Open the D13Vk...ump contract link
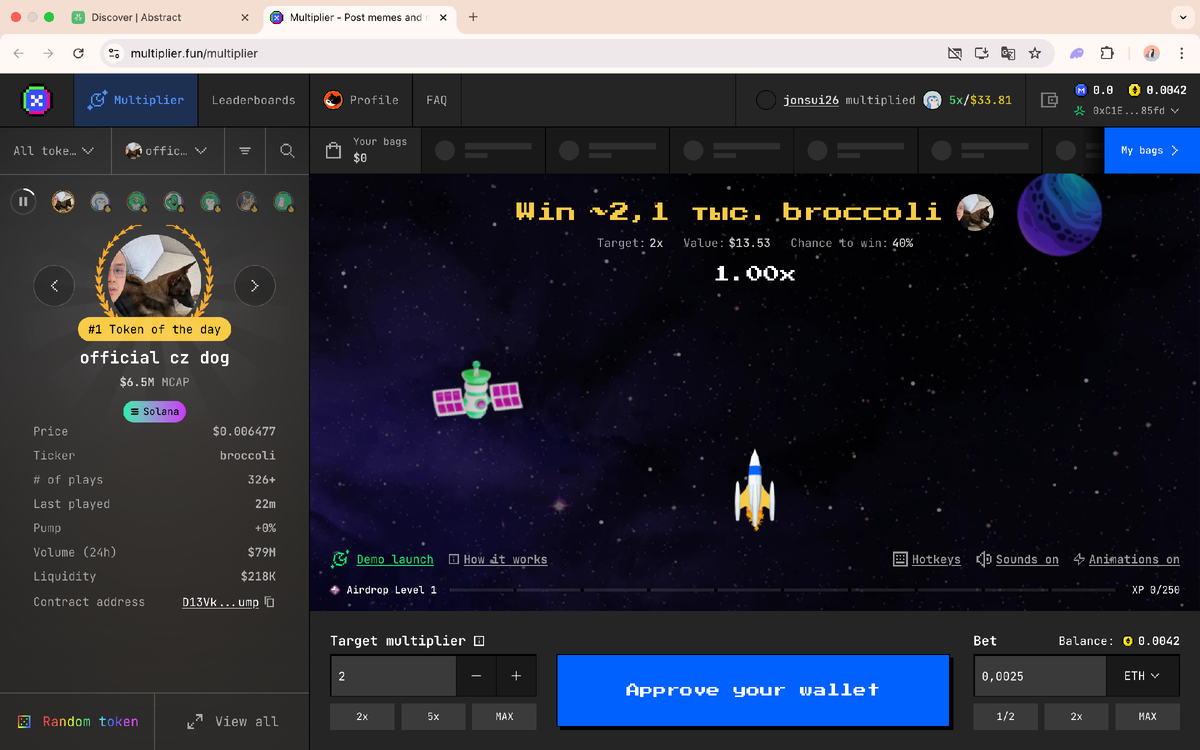Viewport: 1200px width, 750px height. (220, 602)
